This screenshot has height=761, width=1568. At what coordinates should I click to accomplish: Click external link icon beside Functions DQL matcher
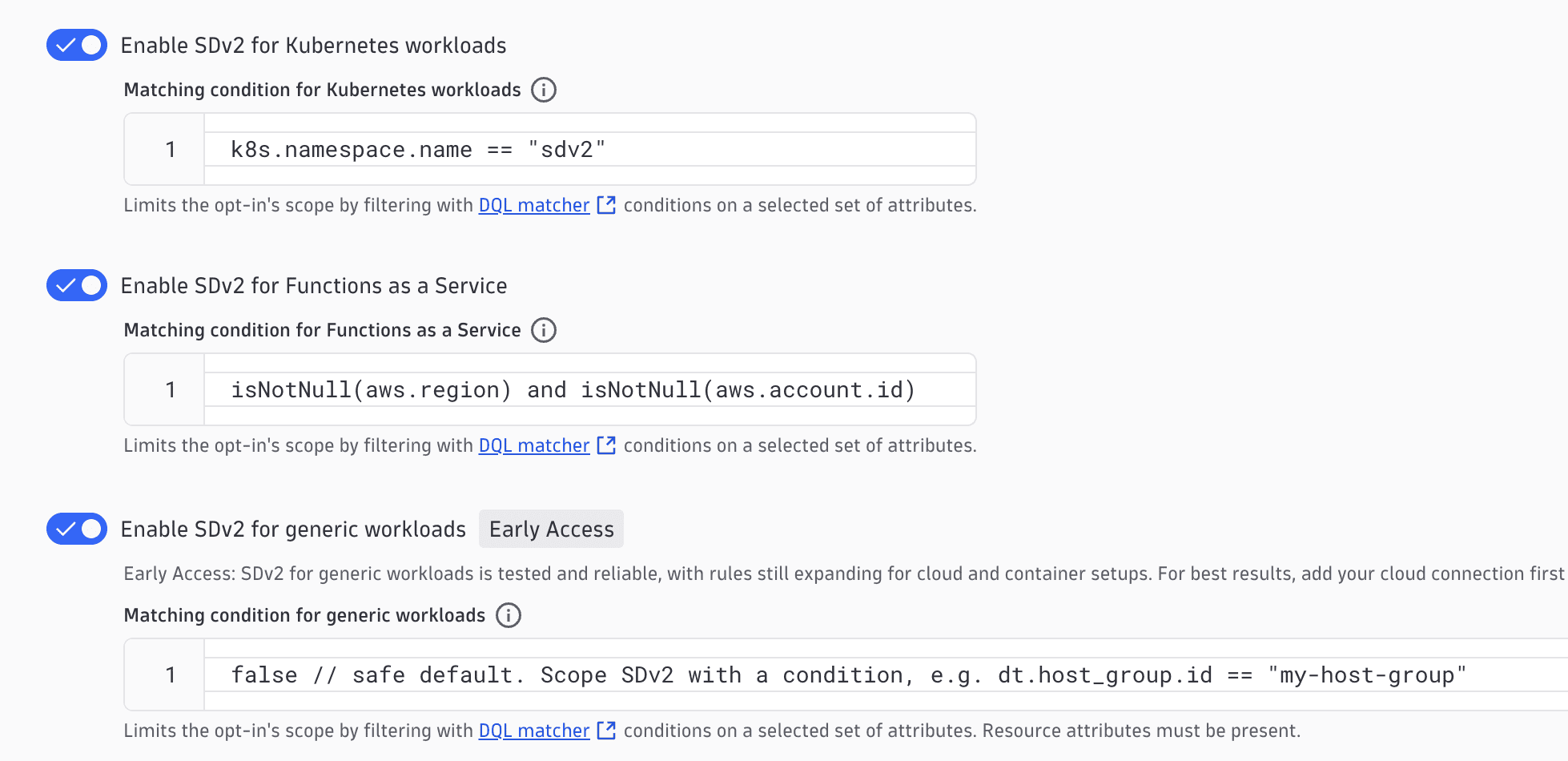pos(606,445)
